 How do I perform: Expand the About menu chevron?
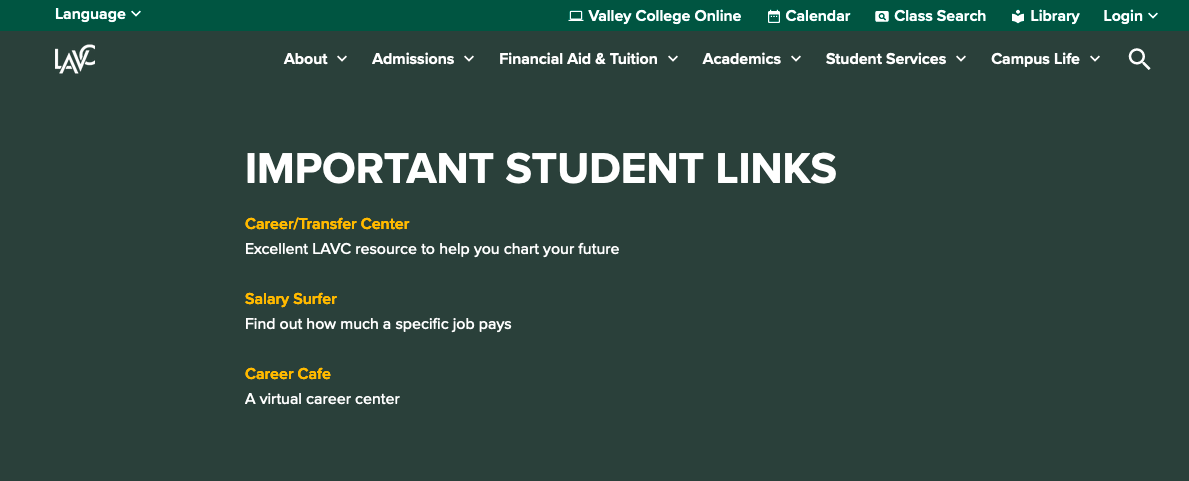tap(342, 59)
